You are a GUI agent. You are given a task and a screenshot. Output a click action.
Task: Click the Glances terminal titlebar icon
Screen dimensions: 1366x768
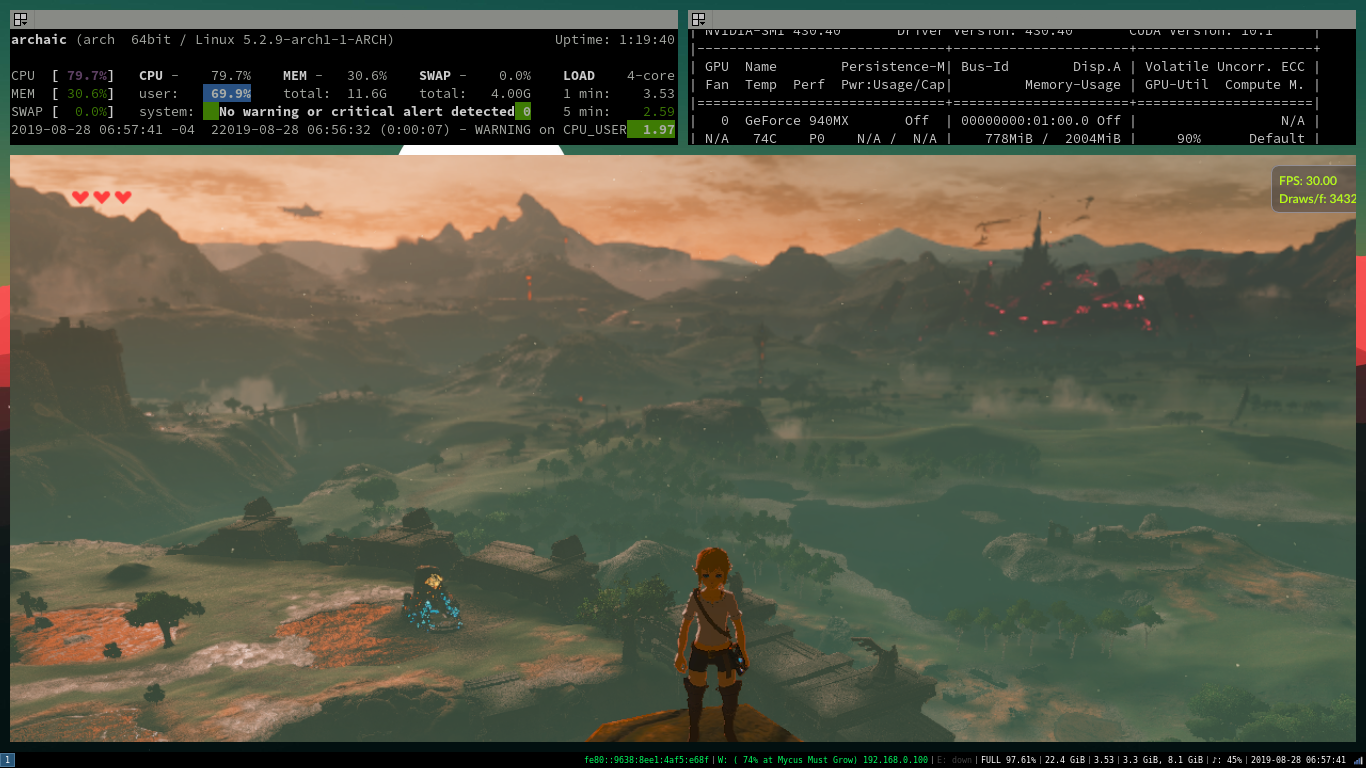[19, 18]
